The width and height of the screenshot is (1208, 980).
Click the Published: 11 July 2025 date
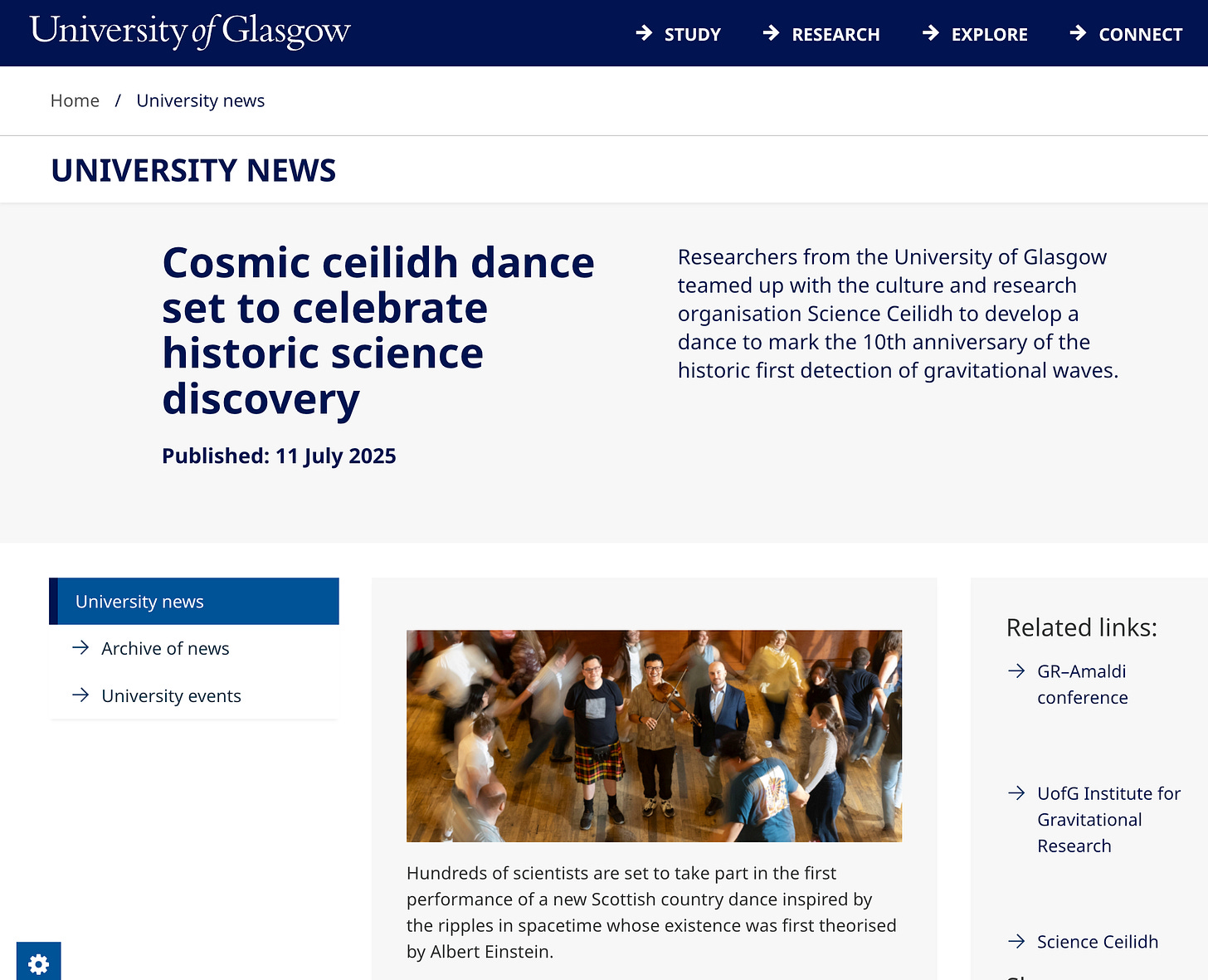pyautogui.click(x=279, y=456)
